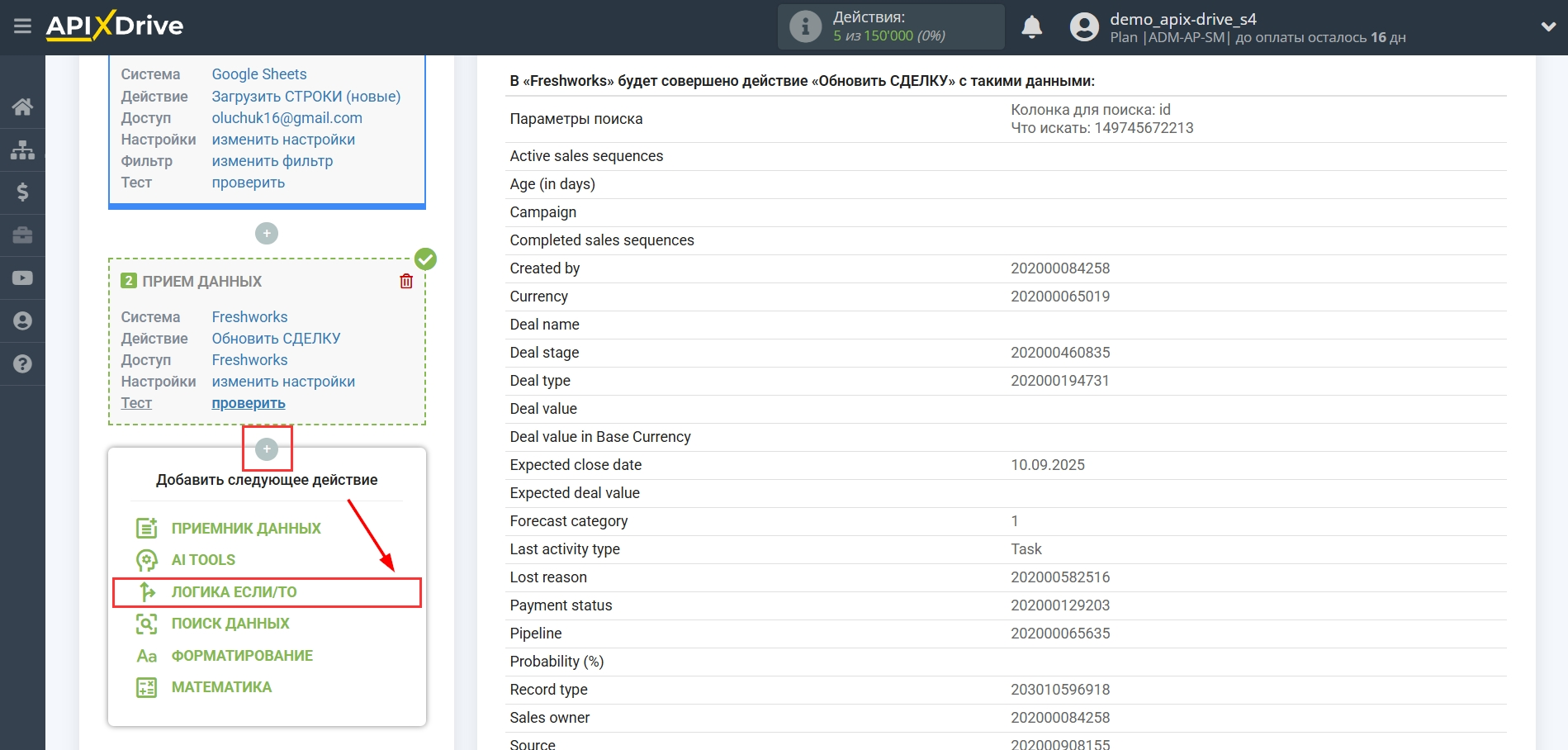The height and width of the screenshot is (750, 1568).
Task: Click проверить link in Freshworks block
Action: (249, 403)
